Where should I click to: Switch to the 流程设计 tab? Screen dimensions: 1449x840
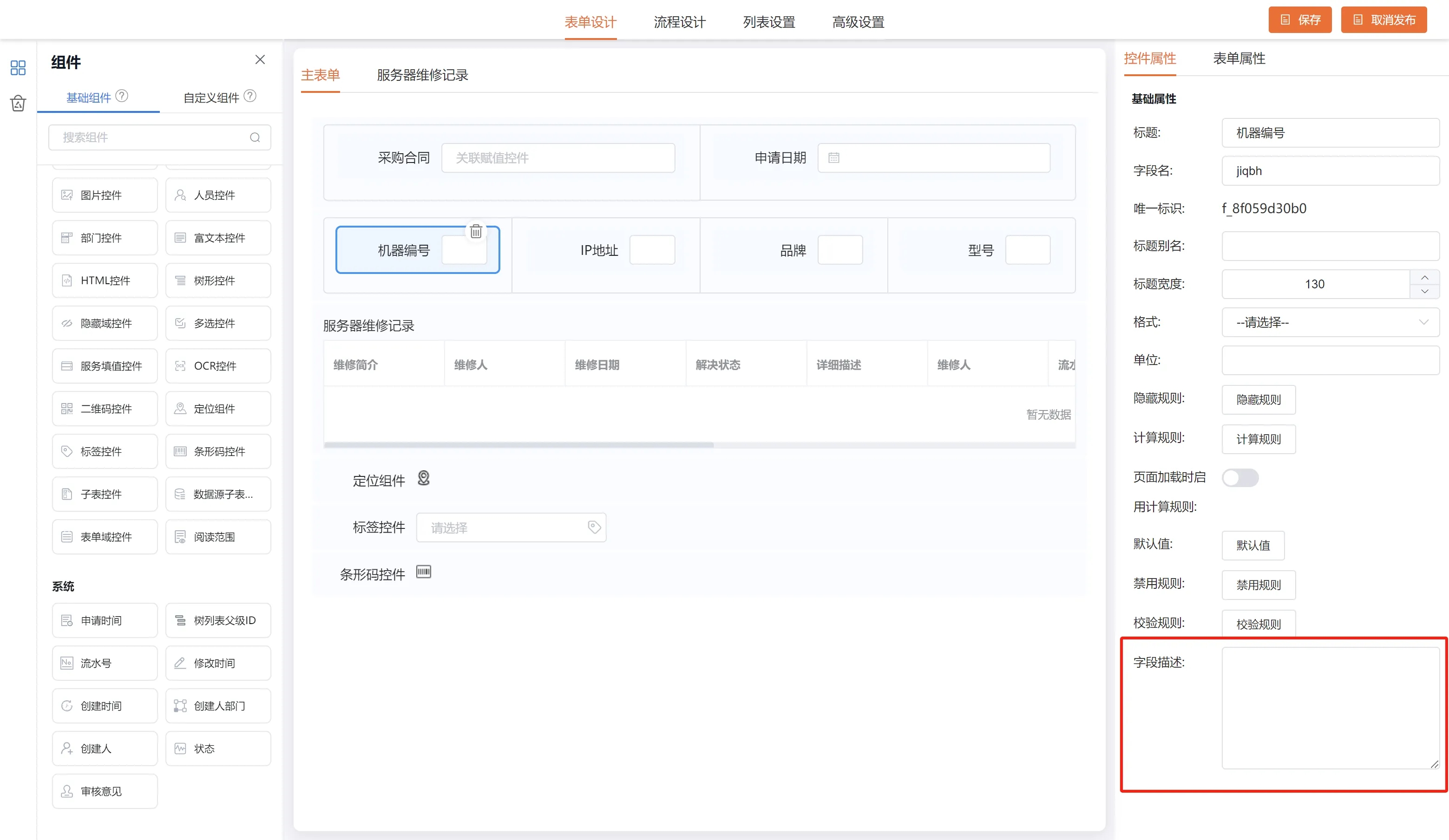tap(680, 22)
